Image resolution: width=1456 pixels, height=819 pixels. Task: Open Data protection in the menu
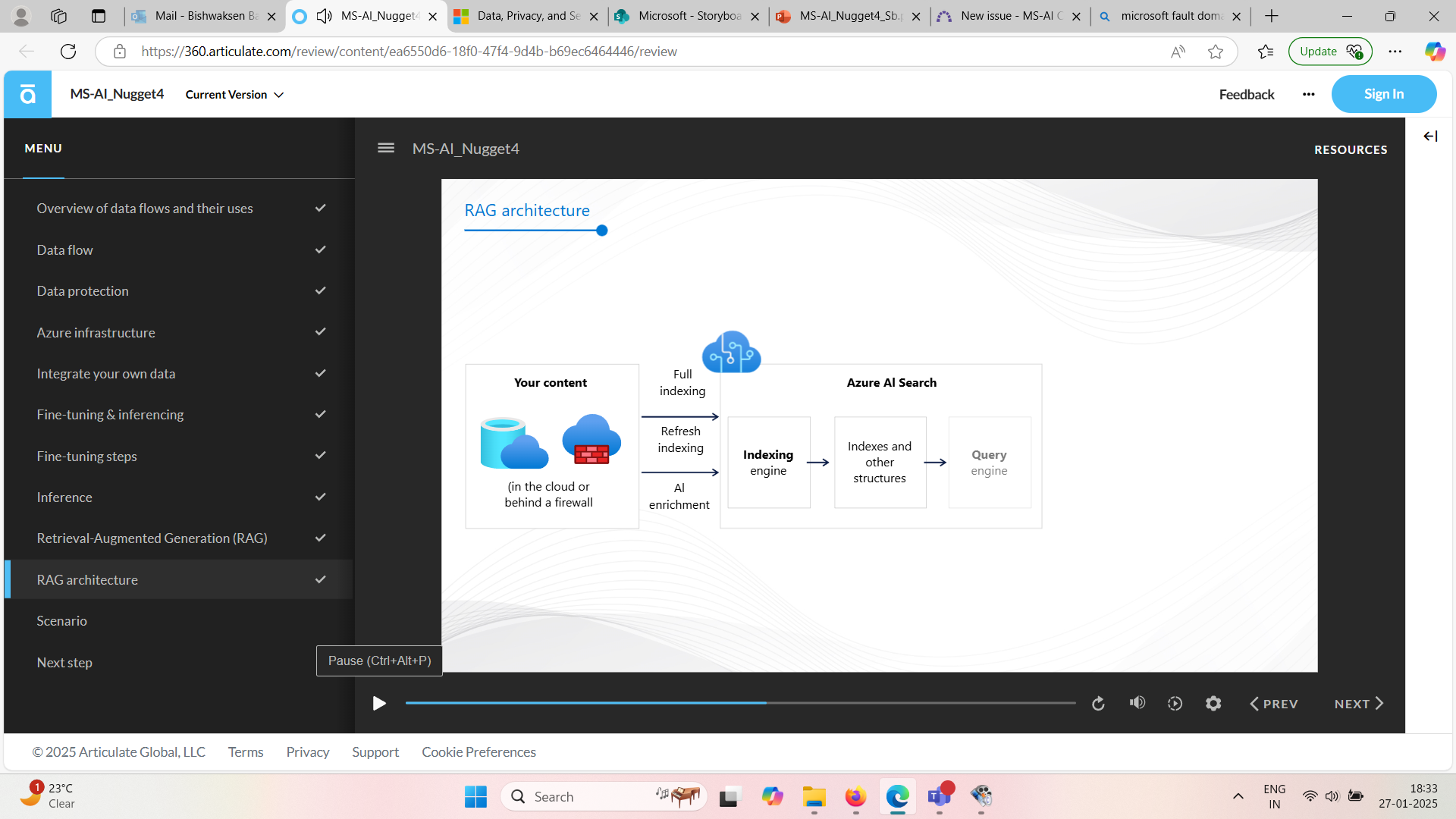(179, 291)
